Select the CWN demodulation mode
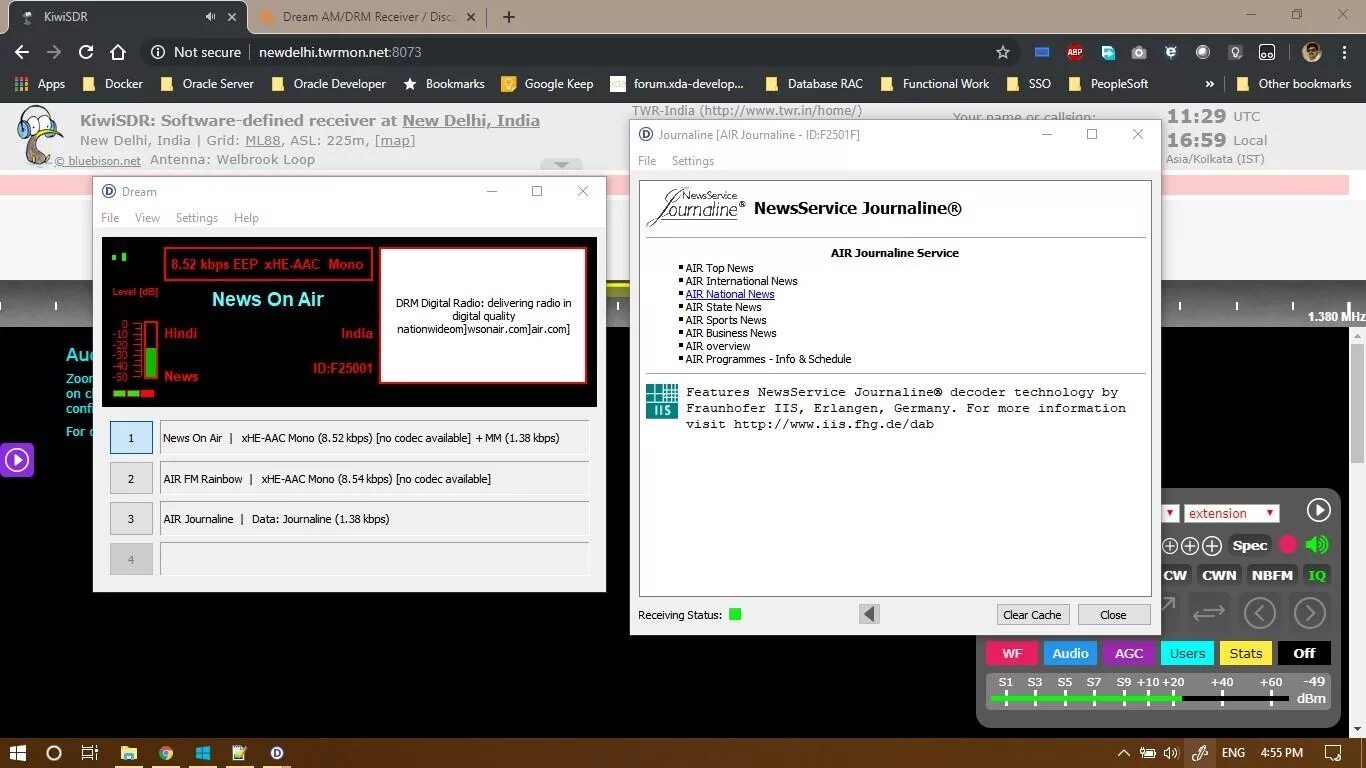Screen dimensions: 1366x768 coord(1219,575)
